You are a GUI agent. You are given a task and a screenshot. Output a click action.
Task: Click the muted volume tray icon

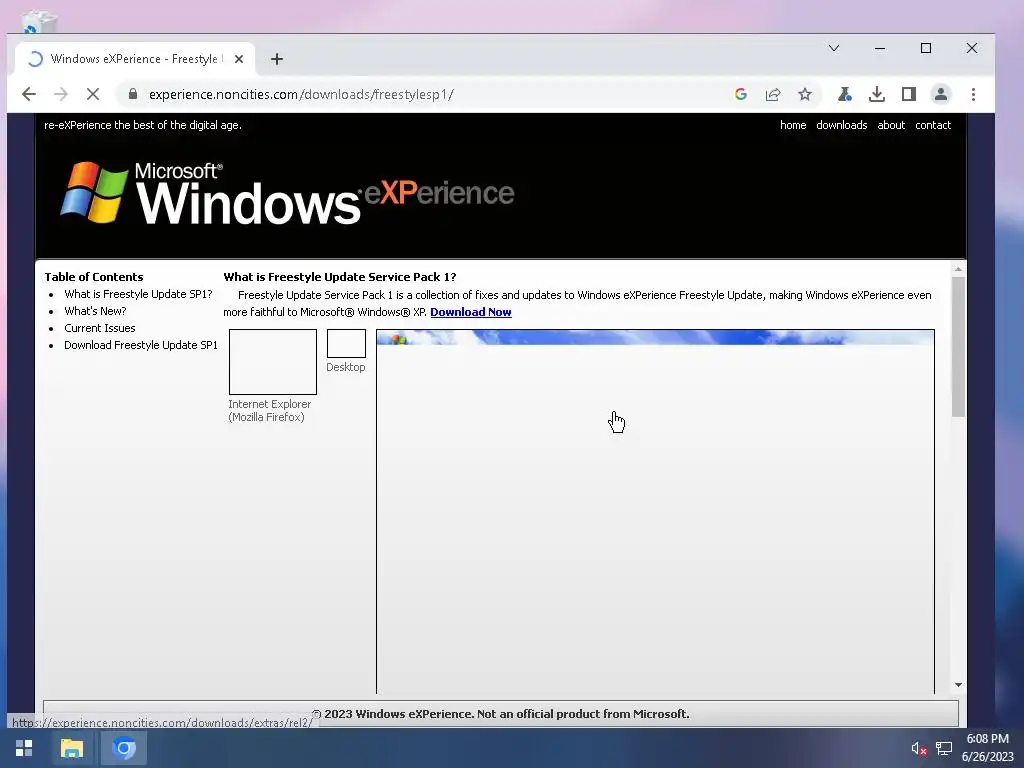919,748
